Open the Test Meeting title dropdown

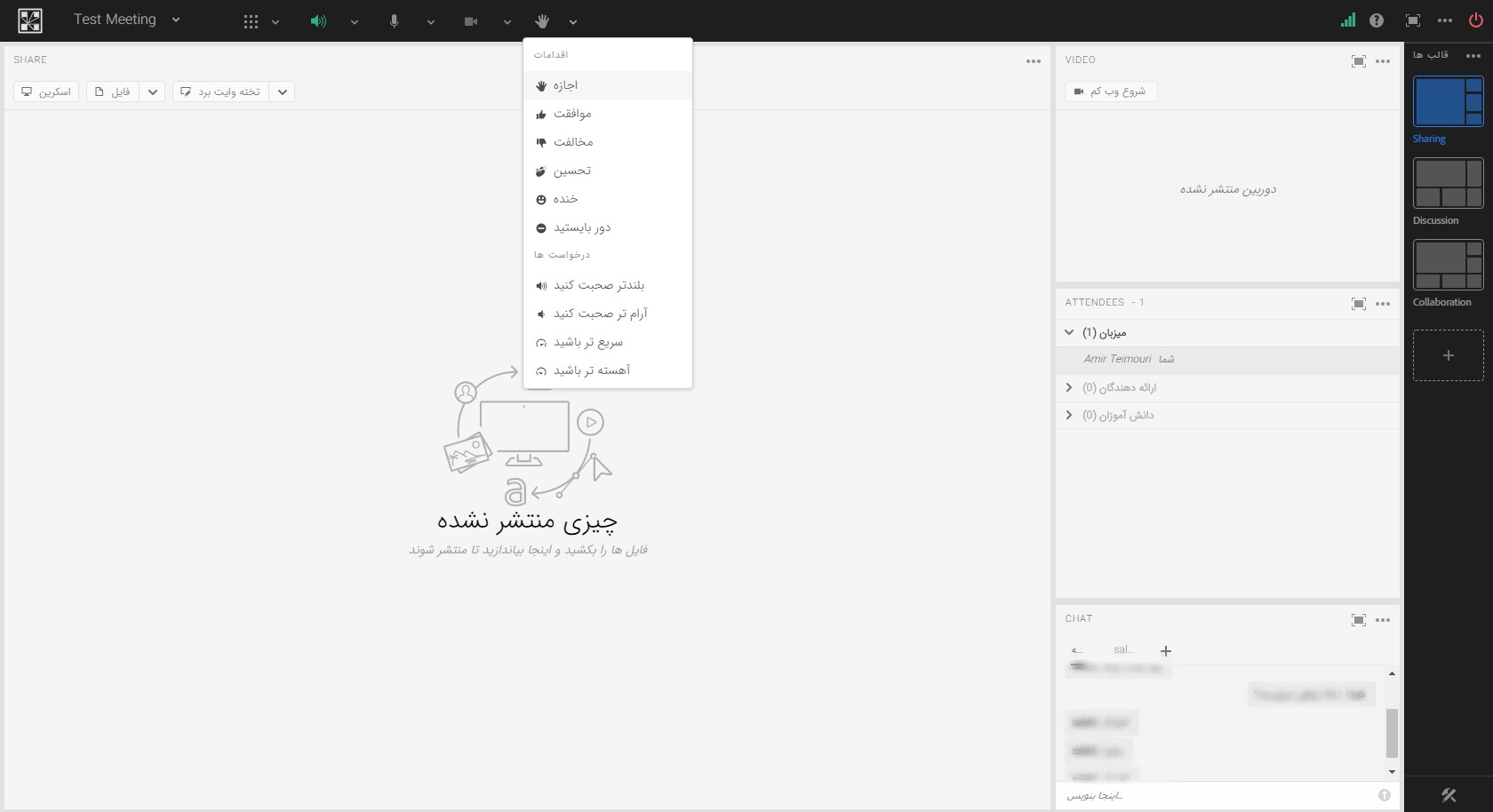(176, 20)
